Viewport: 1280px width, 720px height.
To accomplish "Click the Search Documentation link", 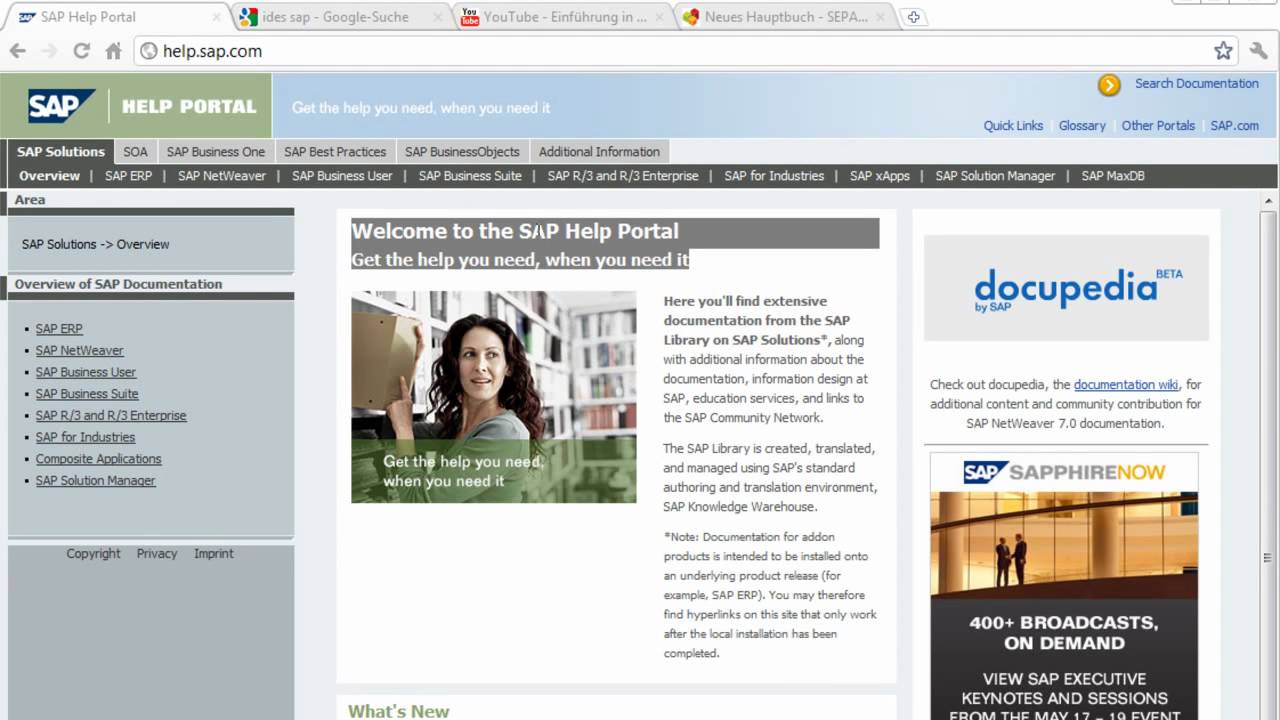I will pos(1196,84).
